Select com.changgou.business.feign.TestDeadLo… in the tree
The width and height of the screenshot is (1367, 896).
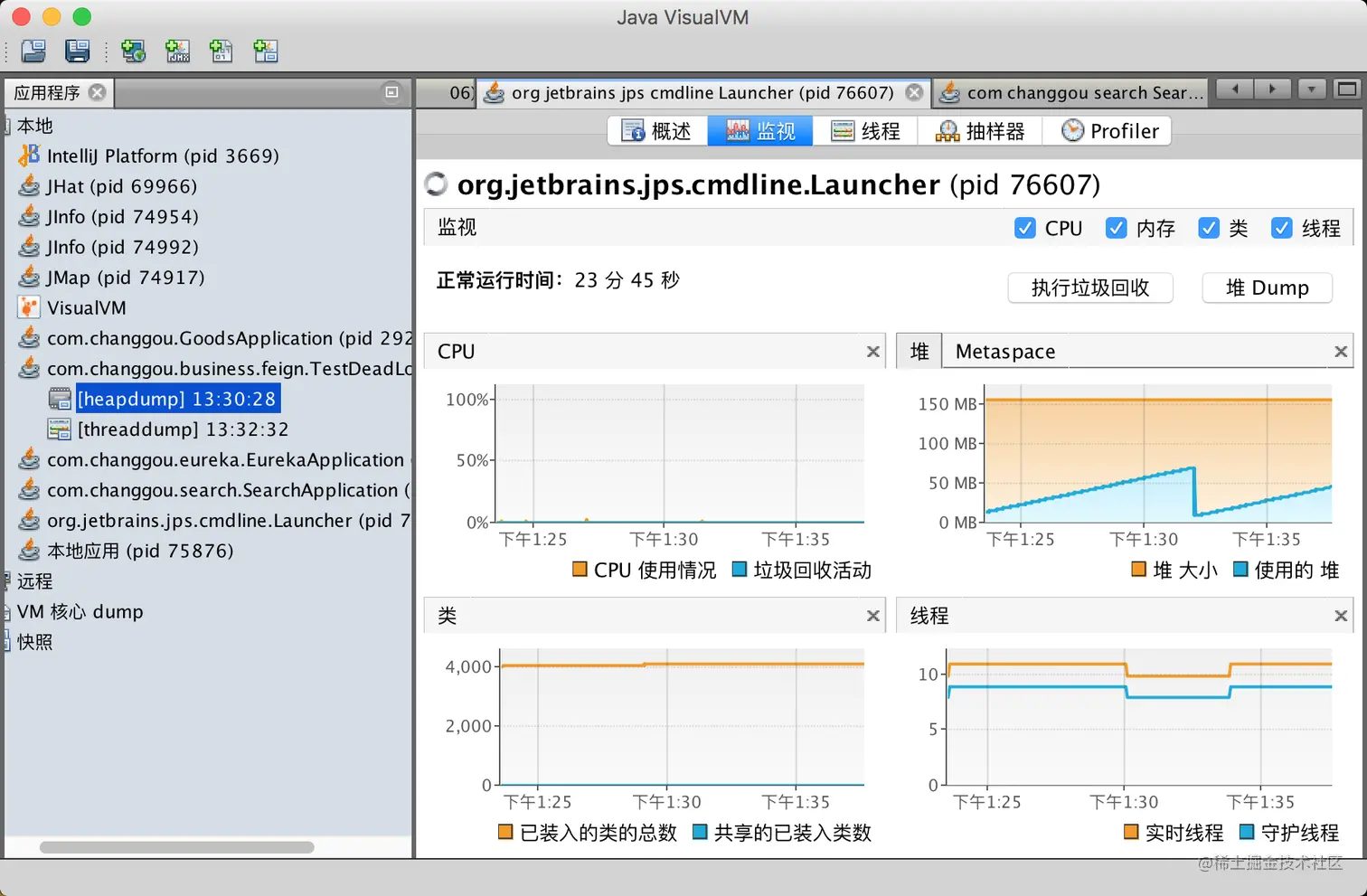[230, 368]
